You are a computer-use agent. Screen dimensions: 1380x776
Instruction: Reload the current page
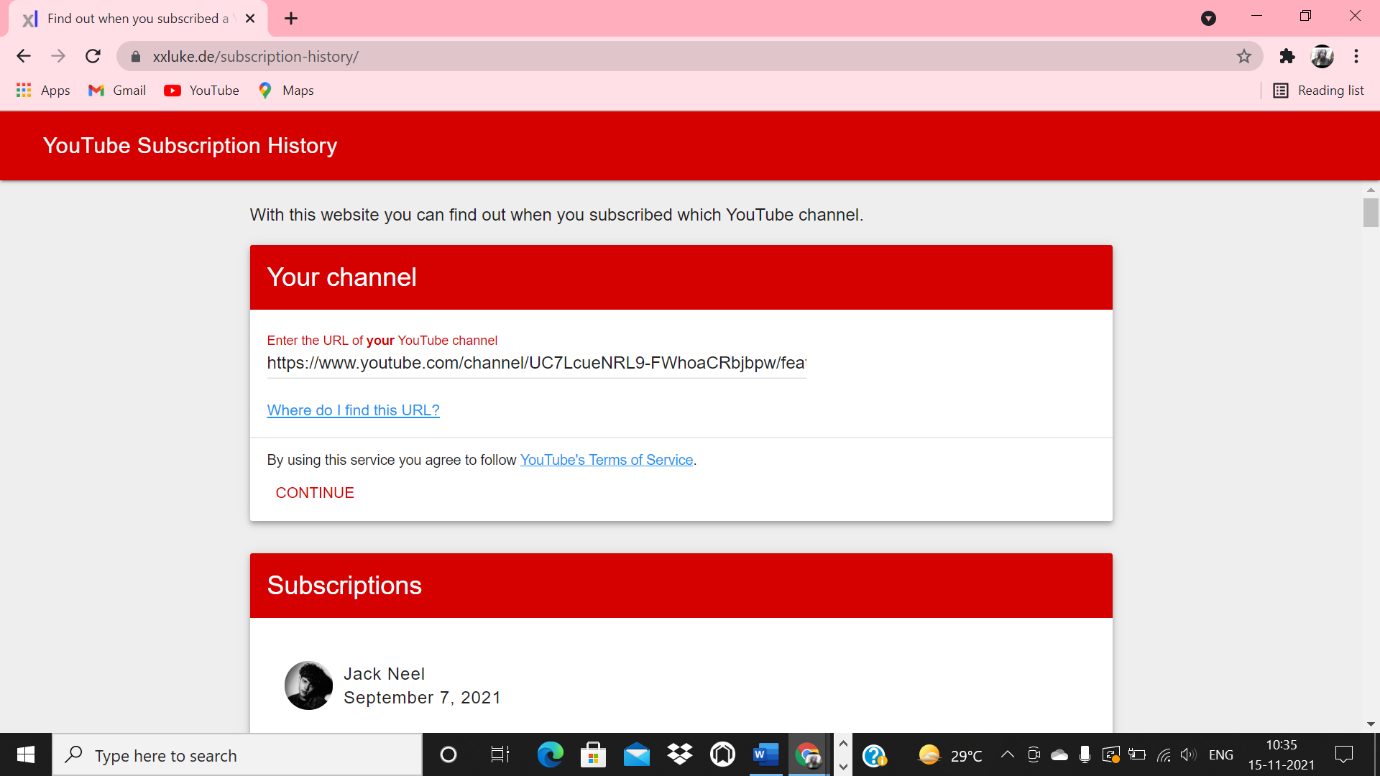click(x=93, y=56)
